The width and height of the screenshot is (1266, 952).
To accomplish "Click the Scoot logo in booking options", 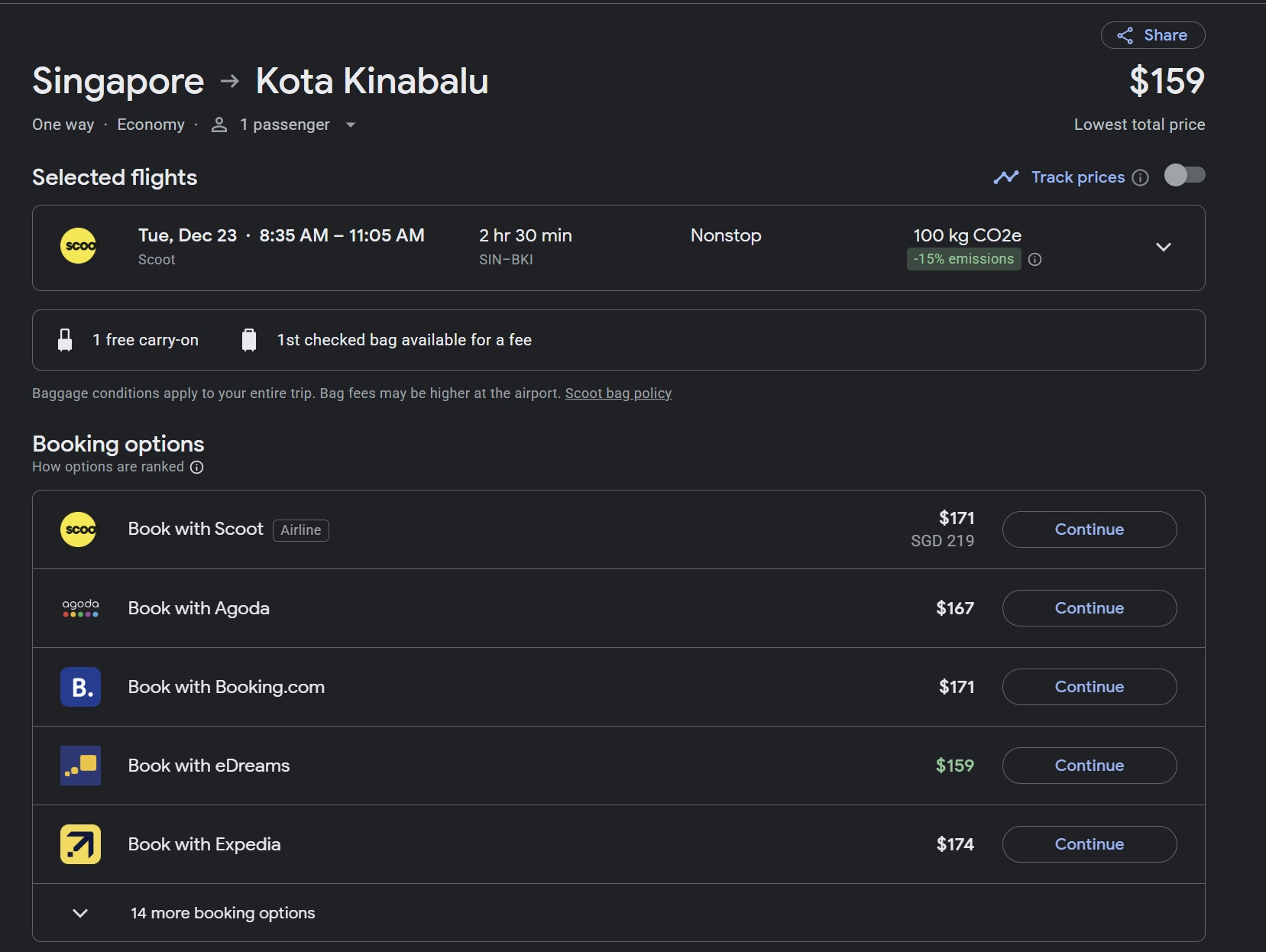I will click(79, 529).
